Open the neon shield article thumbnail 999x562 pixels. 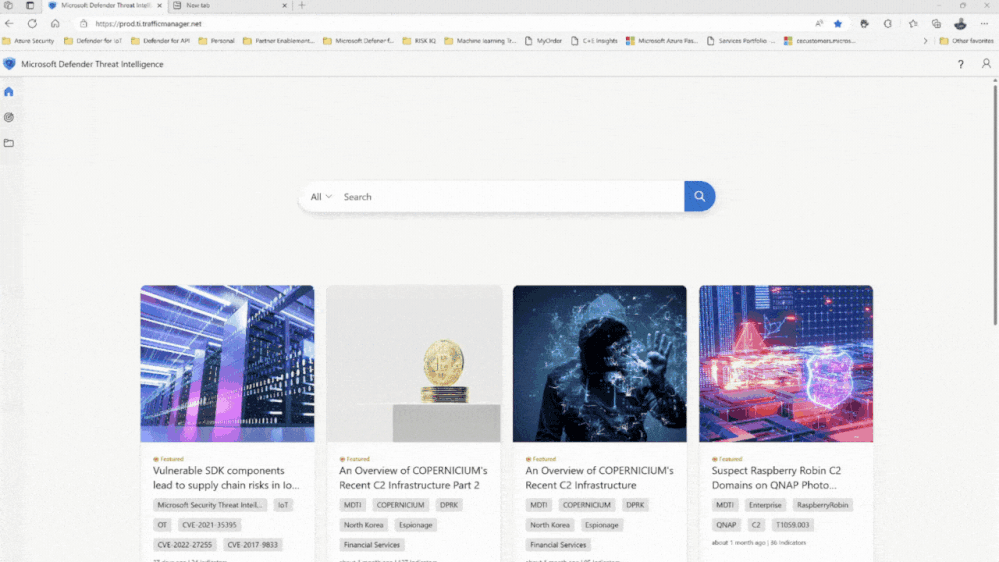pos(786,363)
